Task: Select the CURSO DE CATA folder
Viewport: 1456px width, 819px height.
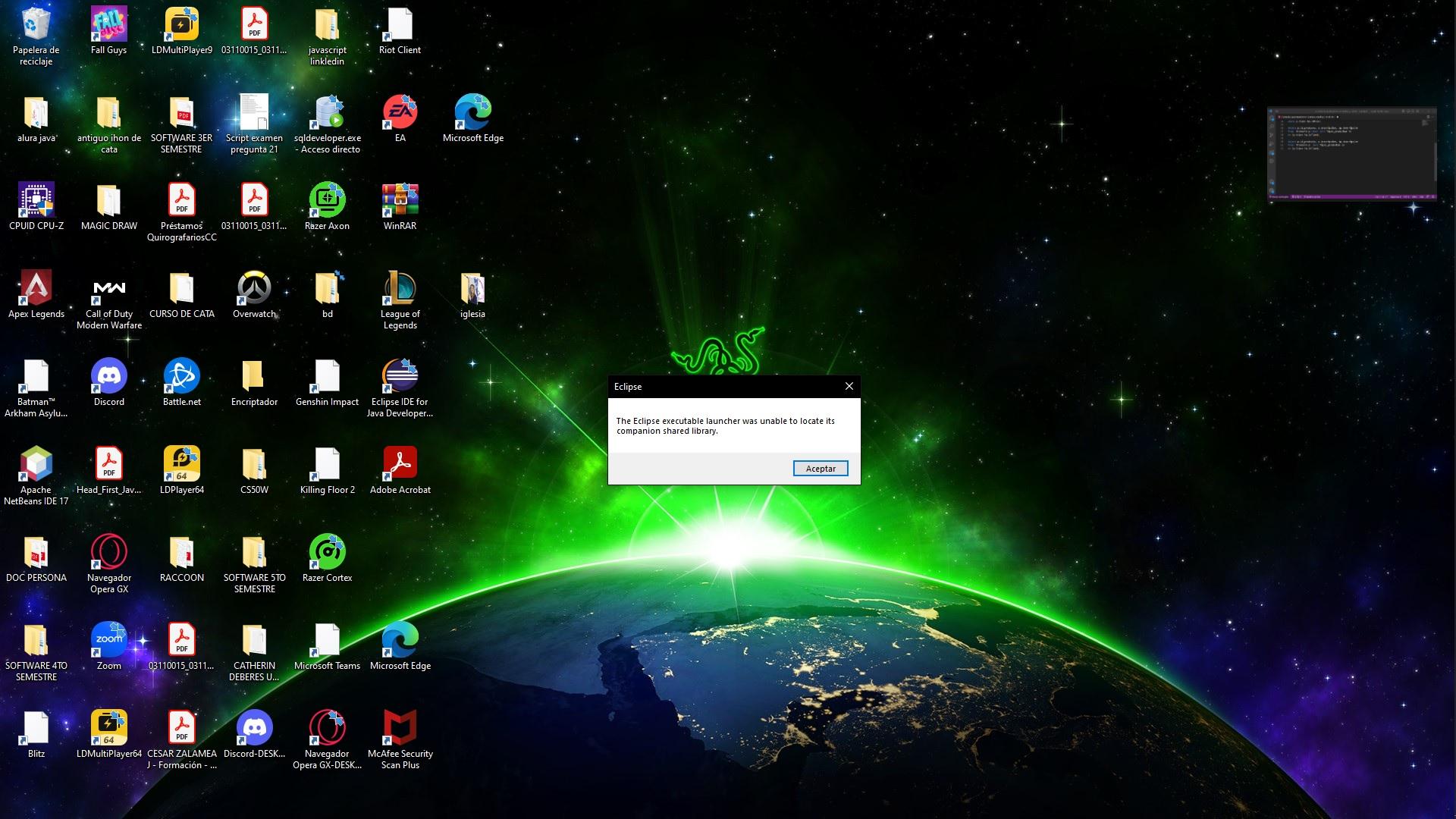Action: (x=181, y=294)
